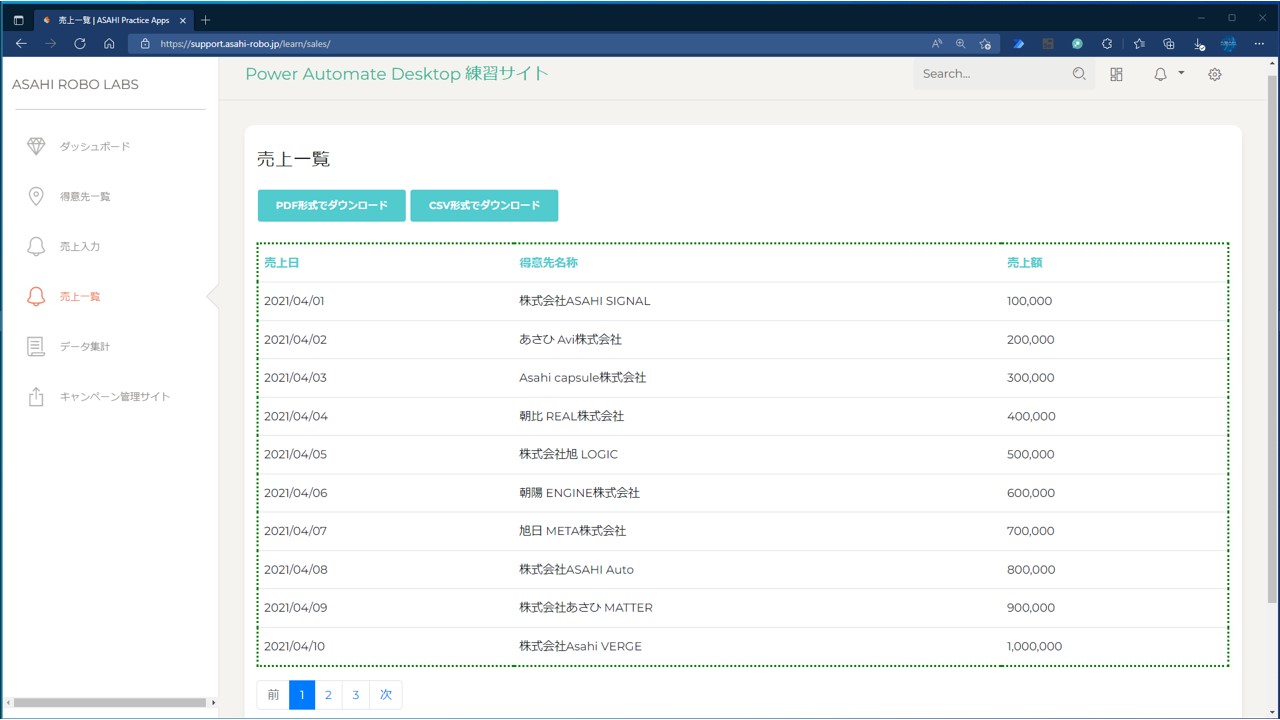Click the browser back arrow

(x=21, y=44)
